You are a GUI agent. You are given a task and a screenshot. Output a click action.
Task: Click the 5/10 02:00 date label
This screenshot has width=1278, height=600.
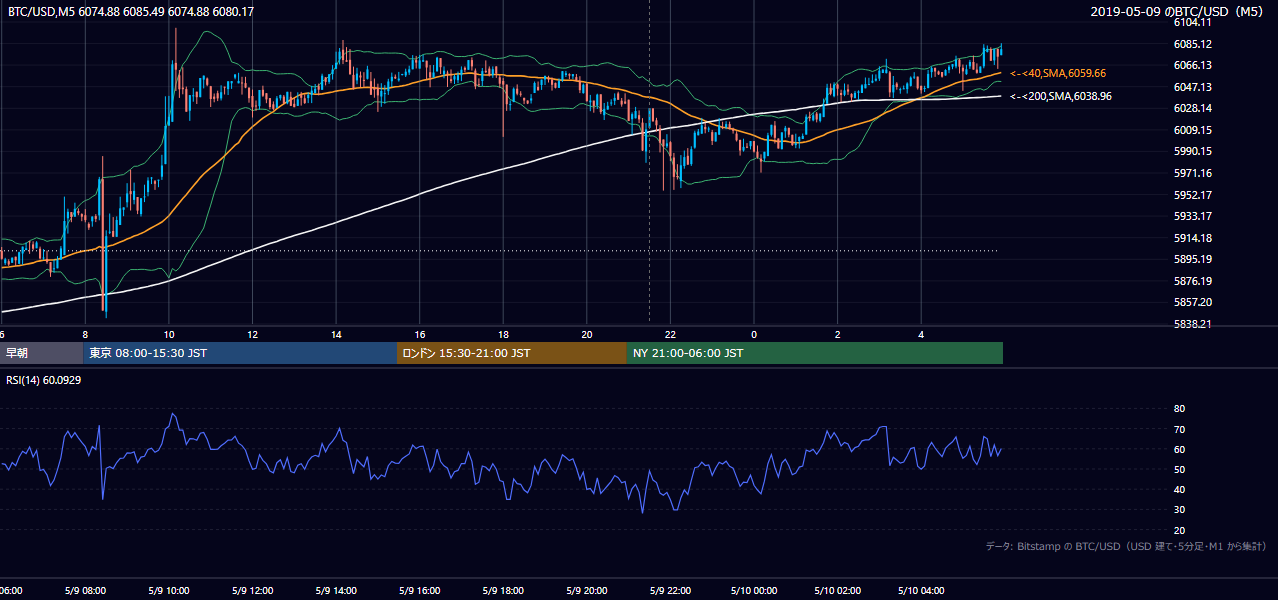point(837,591)
